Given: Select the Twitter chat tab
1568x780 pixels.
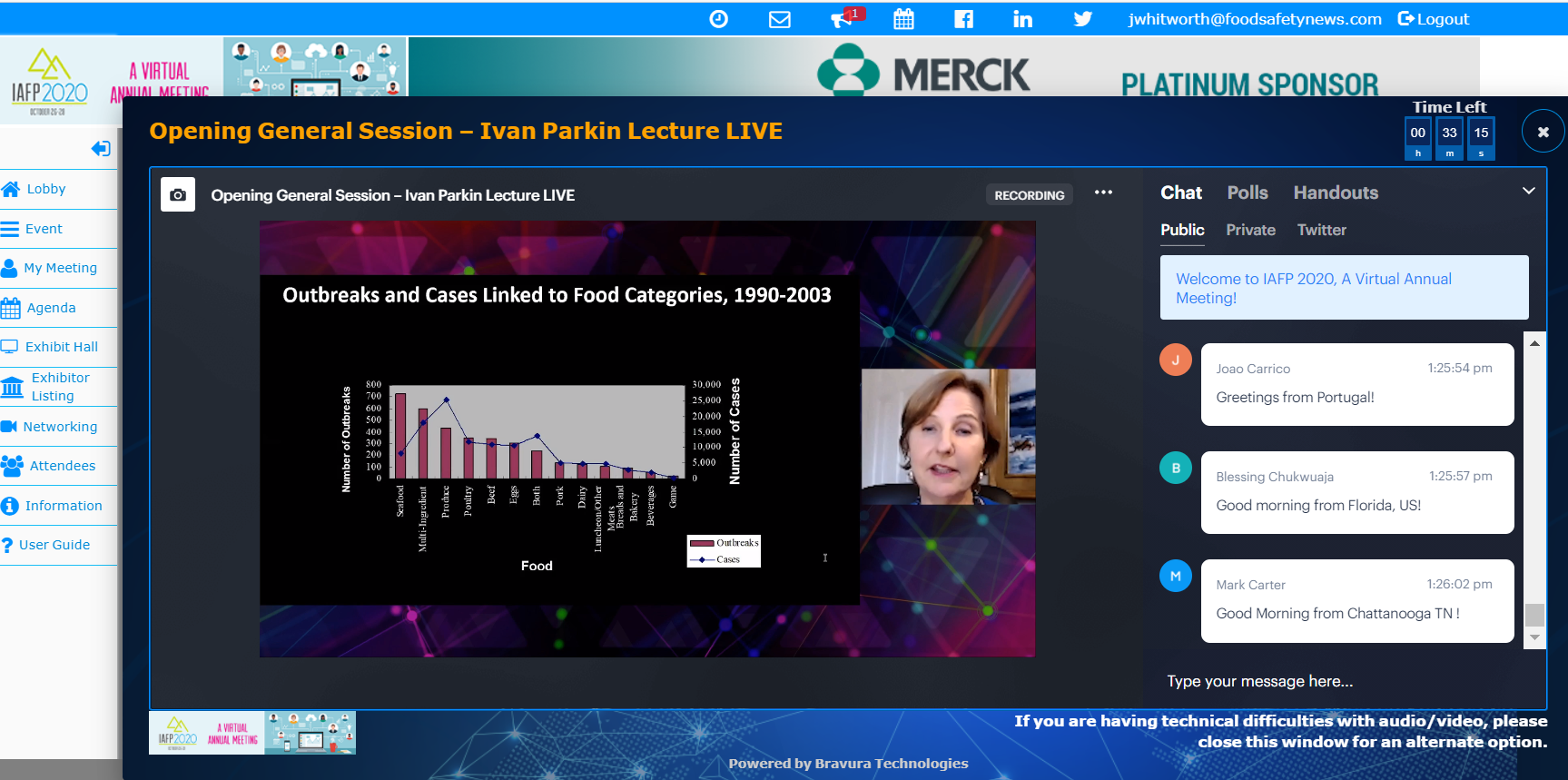Looking at the screenshot, I should click(1321, 231).
